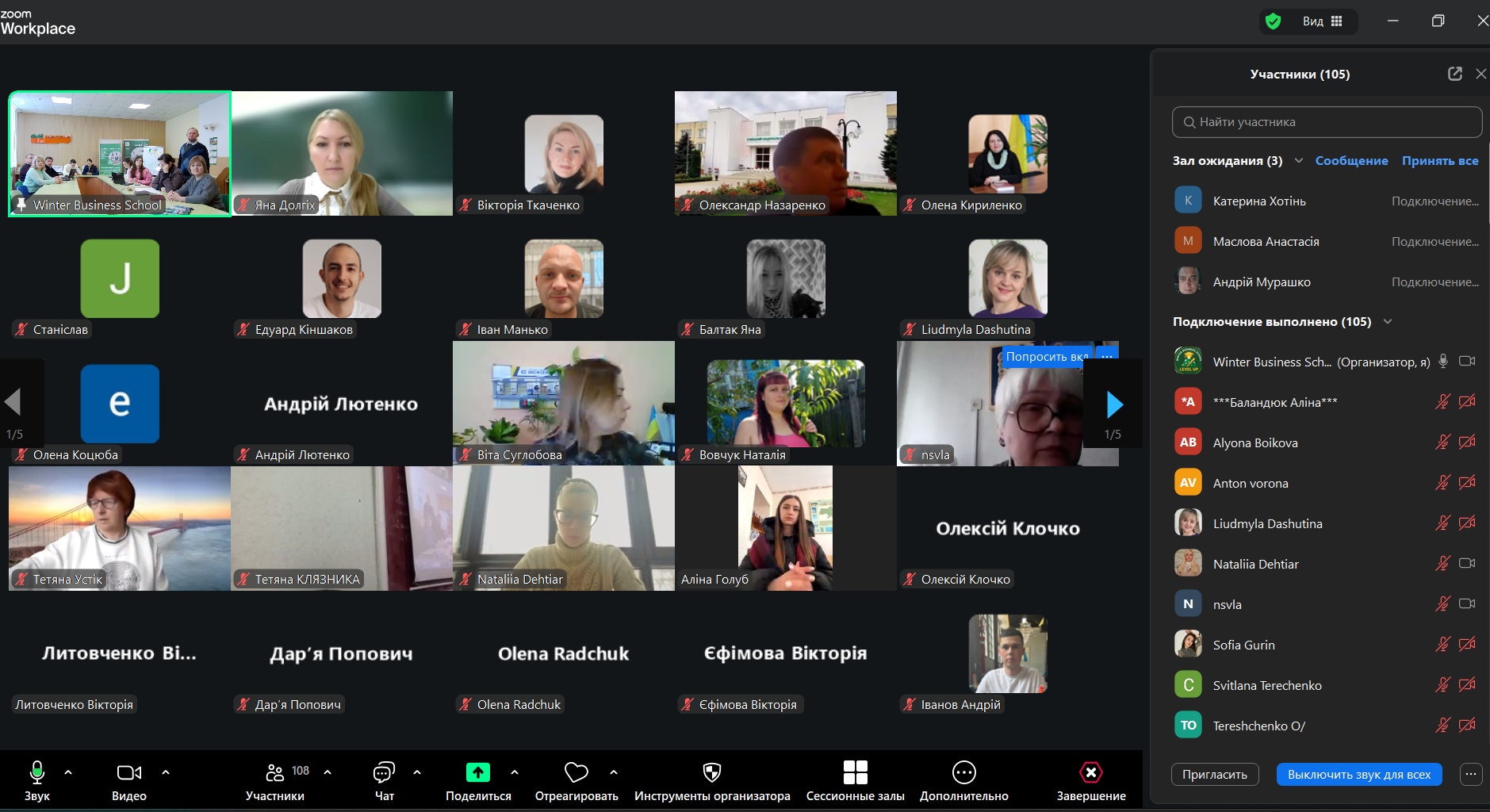Toggle microphone with the Звук button
Image resolution: width=1490 pixels, height=812 pixels.
37,772
